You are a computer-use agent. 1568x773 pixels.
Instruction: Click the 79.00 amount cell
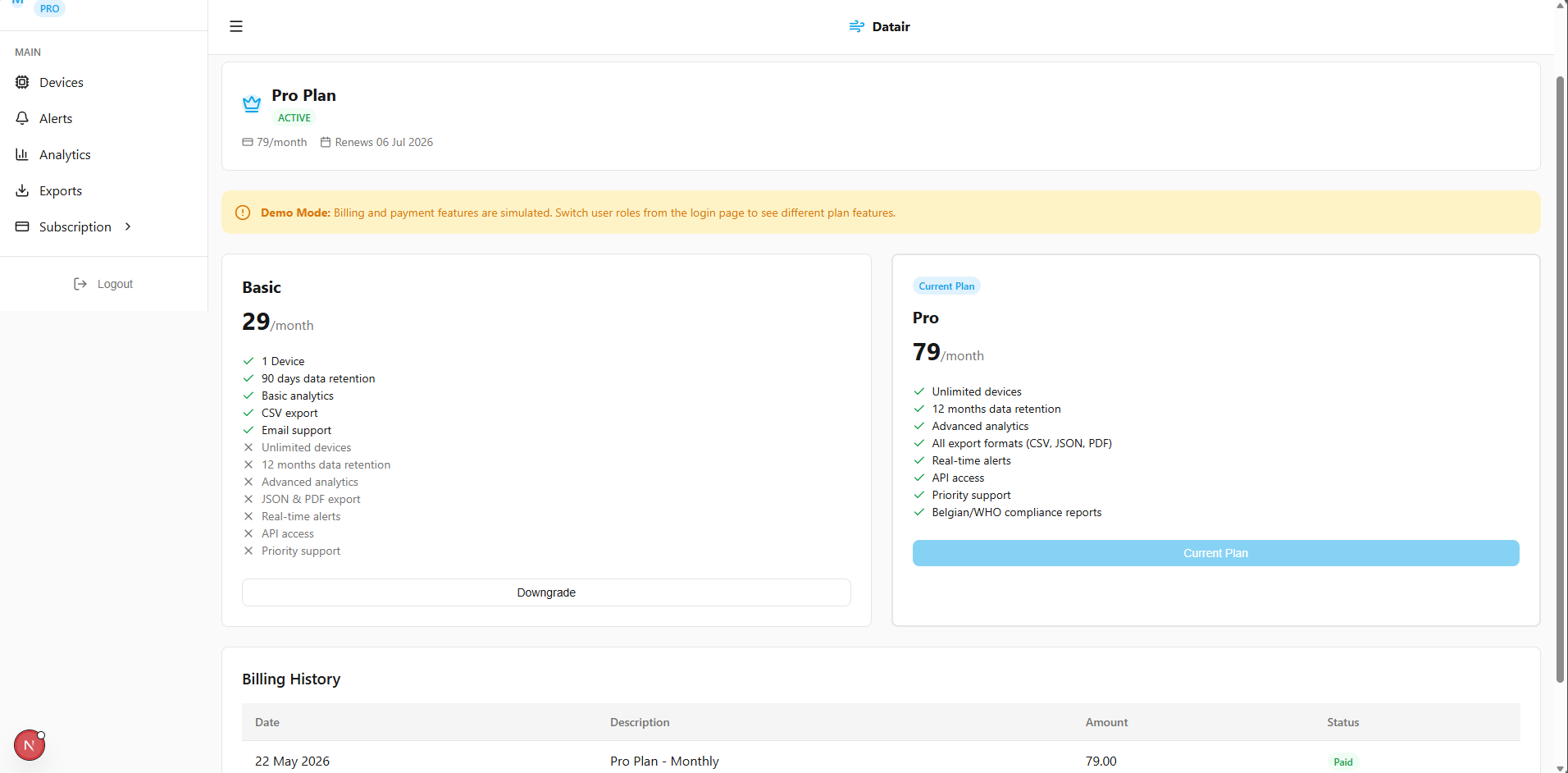1101,762
